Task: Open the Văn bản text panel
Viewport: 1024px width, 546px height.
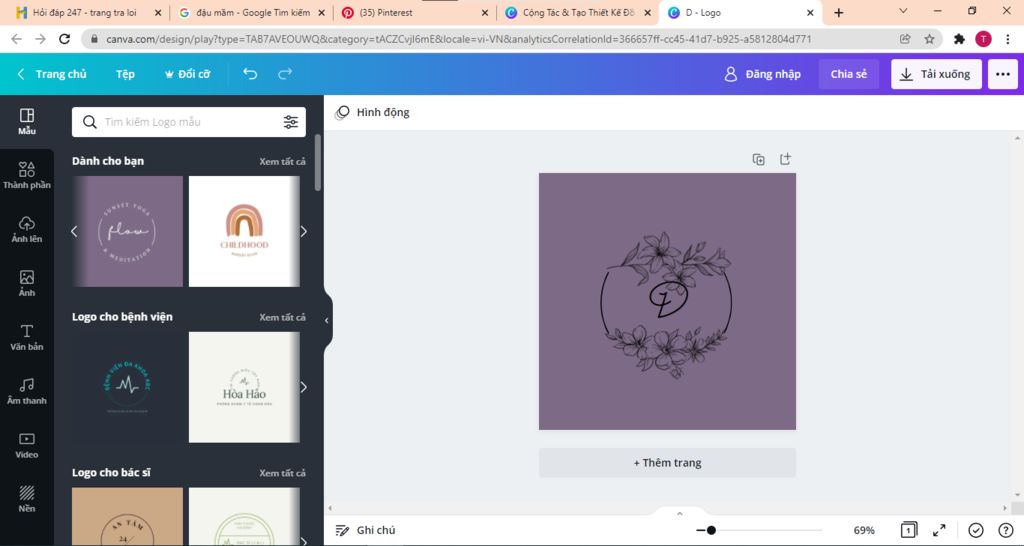Action: coord(27,338)
